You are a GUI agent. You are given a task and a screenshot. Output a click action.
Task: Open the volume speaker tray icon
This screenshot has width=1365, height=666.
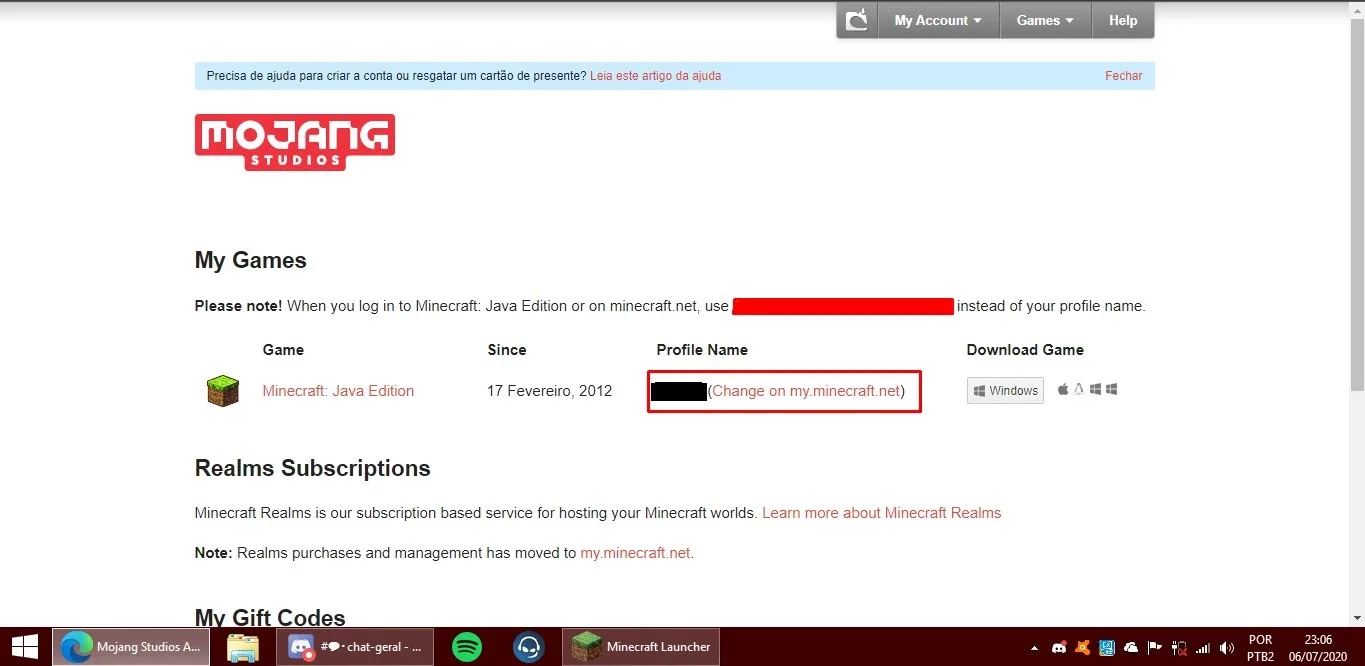[x=1227, y=648]
